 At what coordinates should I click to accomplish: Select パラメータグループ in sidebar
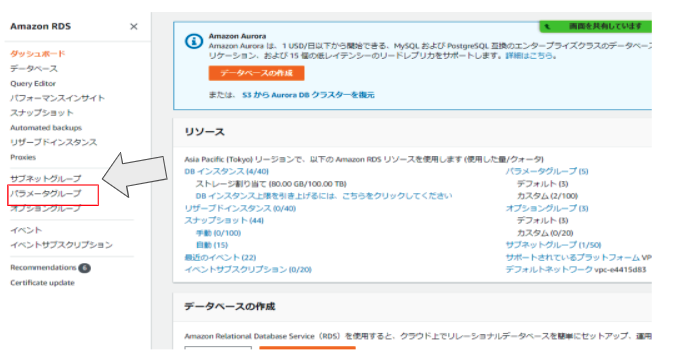(45, 194)
